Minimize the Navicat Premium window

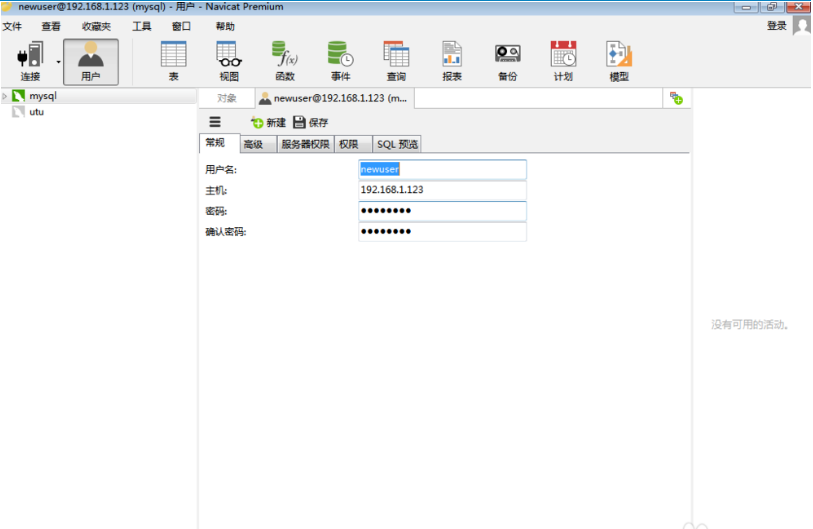746,7
